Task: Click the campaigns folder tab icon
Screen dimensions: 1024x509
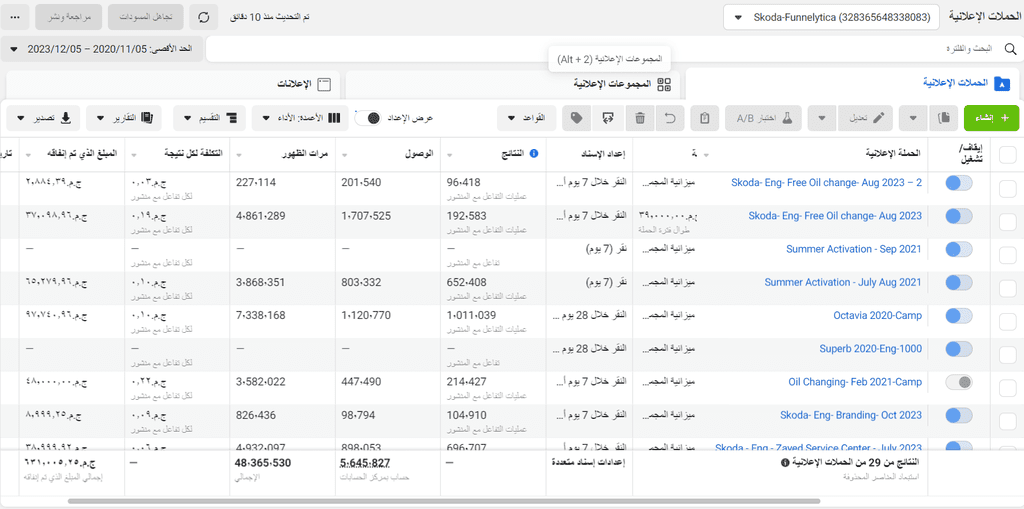Action: [x=1000, y=83]
